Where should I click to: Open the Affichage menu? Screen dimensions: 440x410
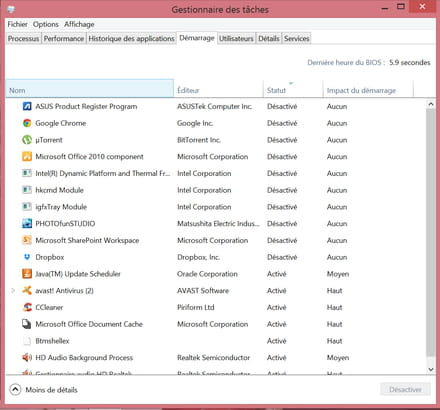coord(79,24)
